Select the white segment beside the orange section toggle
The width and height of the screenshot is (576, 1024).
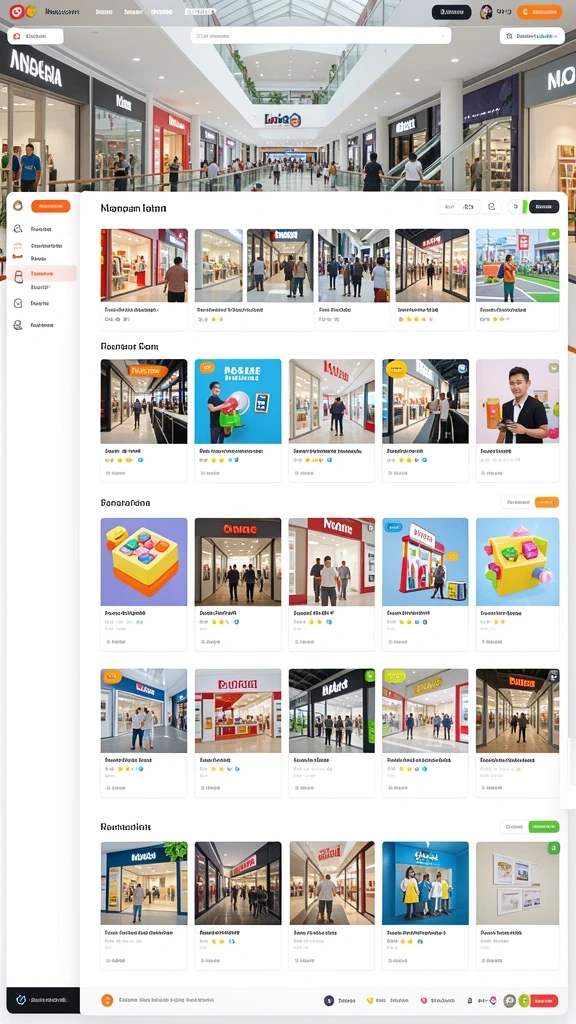tap(518, 502)
